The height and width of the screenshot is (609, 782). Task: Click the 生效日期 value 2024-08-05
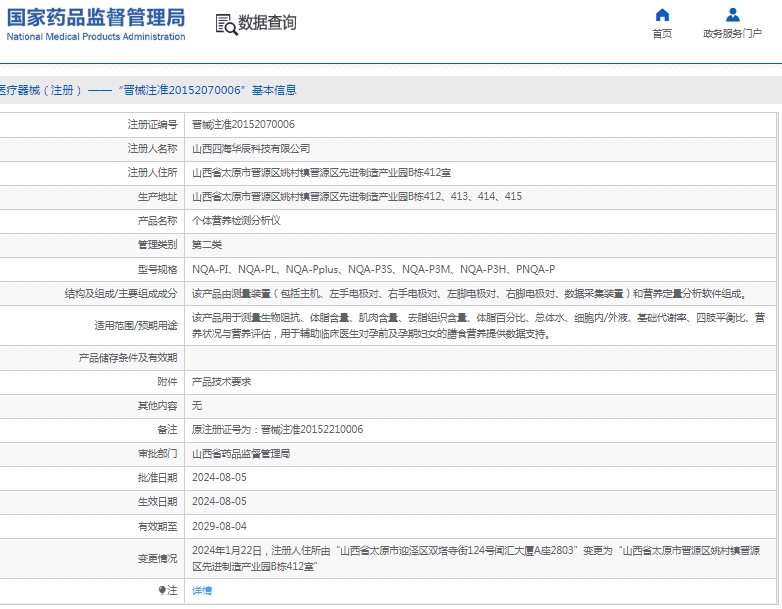coord(219,502)
